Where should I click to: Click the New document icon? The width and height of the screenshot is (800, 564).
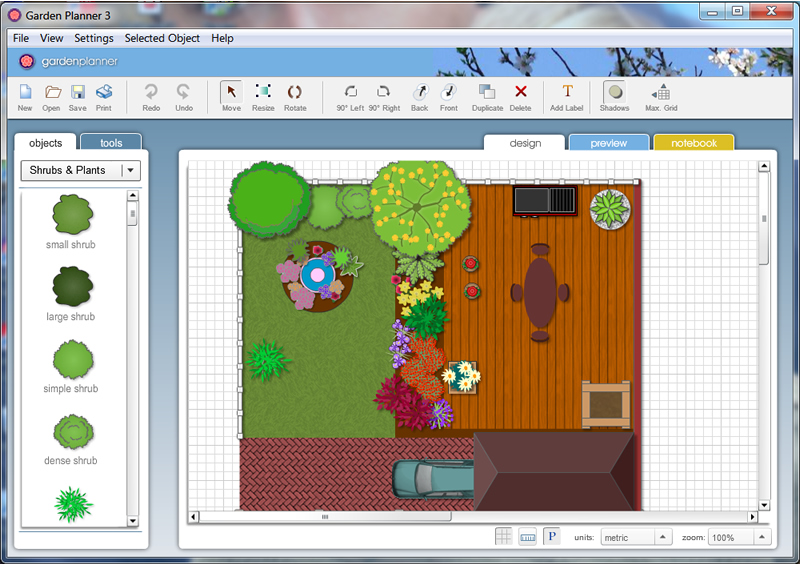(x=25, y=97)
